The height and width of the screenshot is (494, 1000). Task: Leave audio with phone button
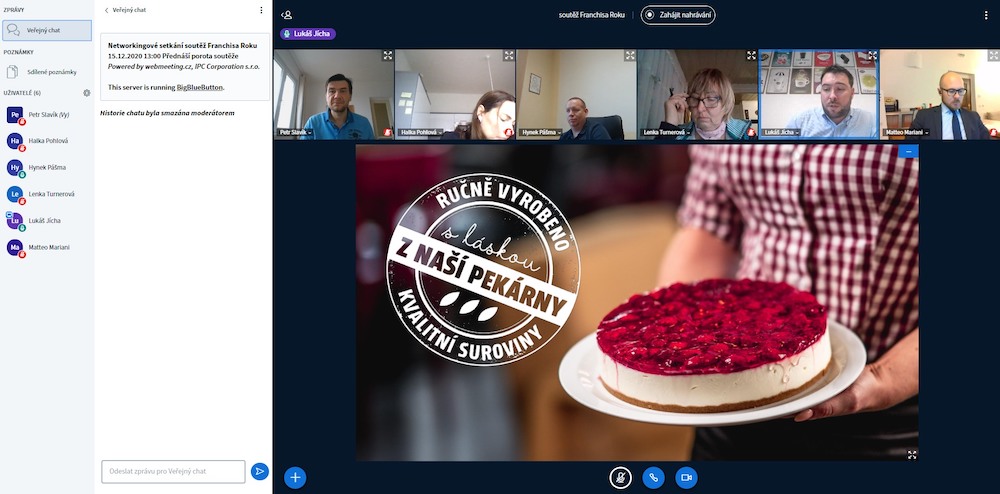pyautogui.click(x=654, y=477)
